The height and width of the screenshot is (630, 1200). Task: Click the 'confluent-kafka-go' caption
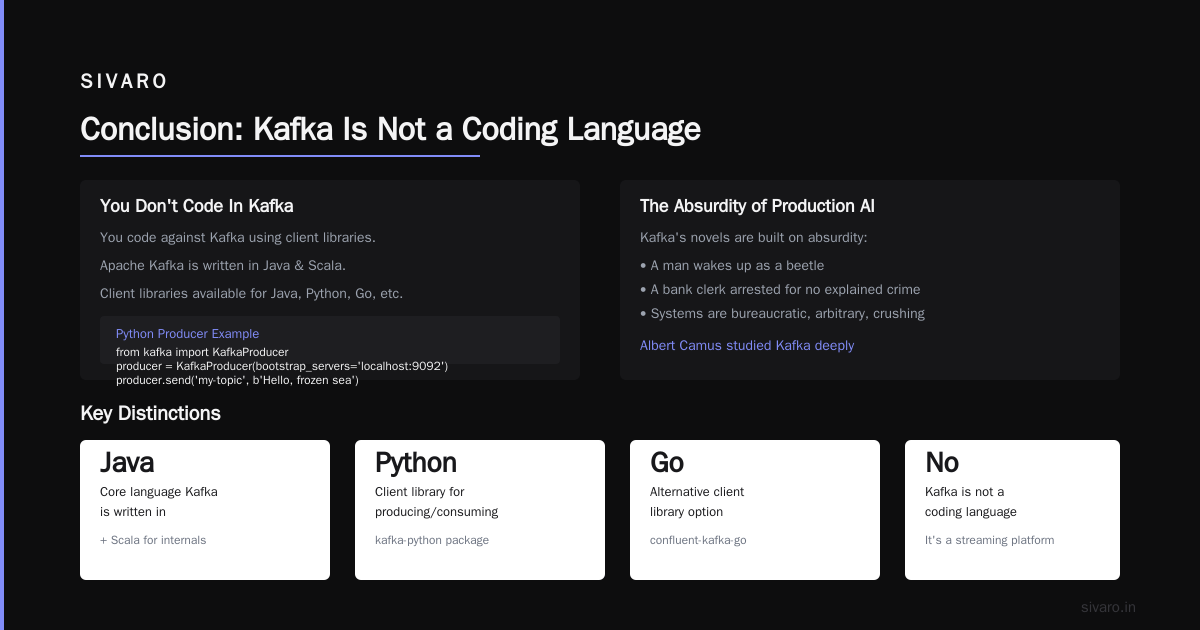point(698,540)
